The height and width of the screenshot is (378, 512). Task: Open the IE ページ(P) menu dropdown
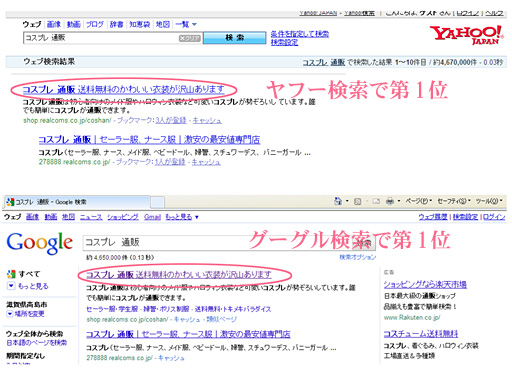[x=419, y=201]
